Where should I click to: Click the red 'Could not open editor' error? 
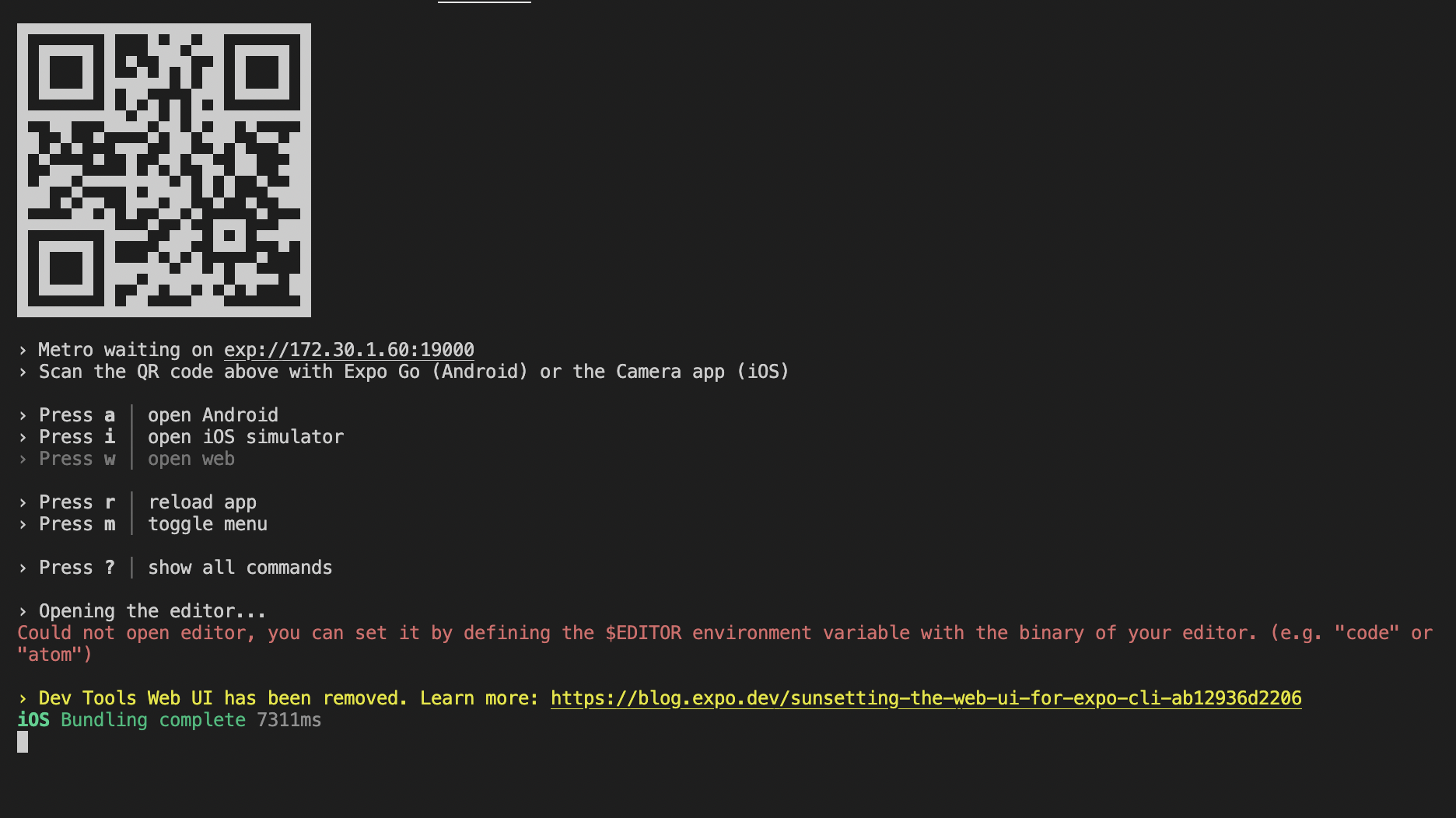[x=725, y=644]
